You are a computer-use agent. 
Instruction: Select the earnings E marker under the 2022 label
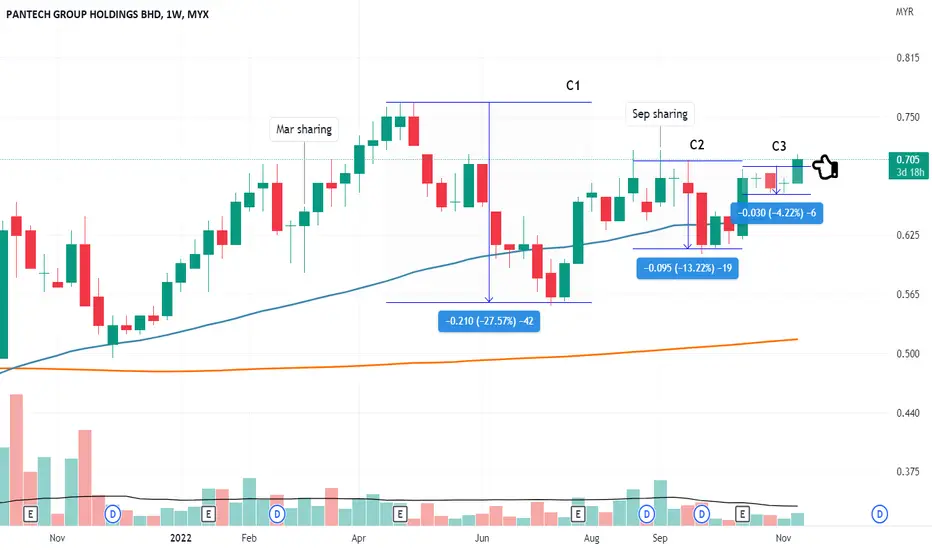point(208,514)
